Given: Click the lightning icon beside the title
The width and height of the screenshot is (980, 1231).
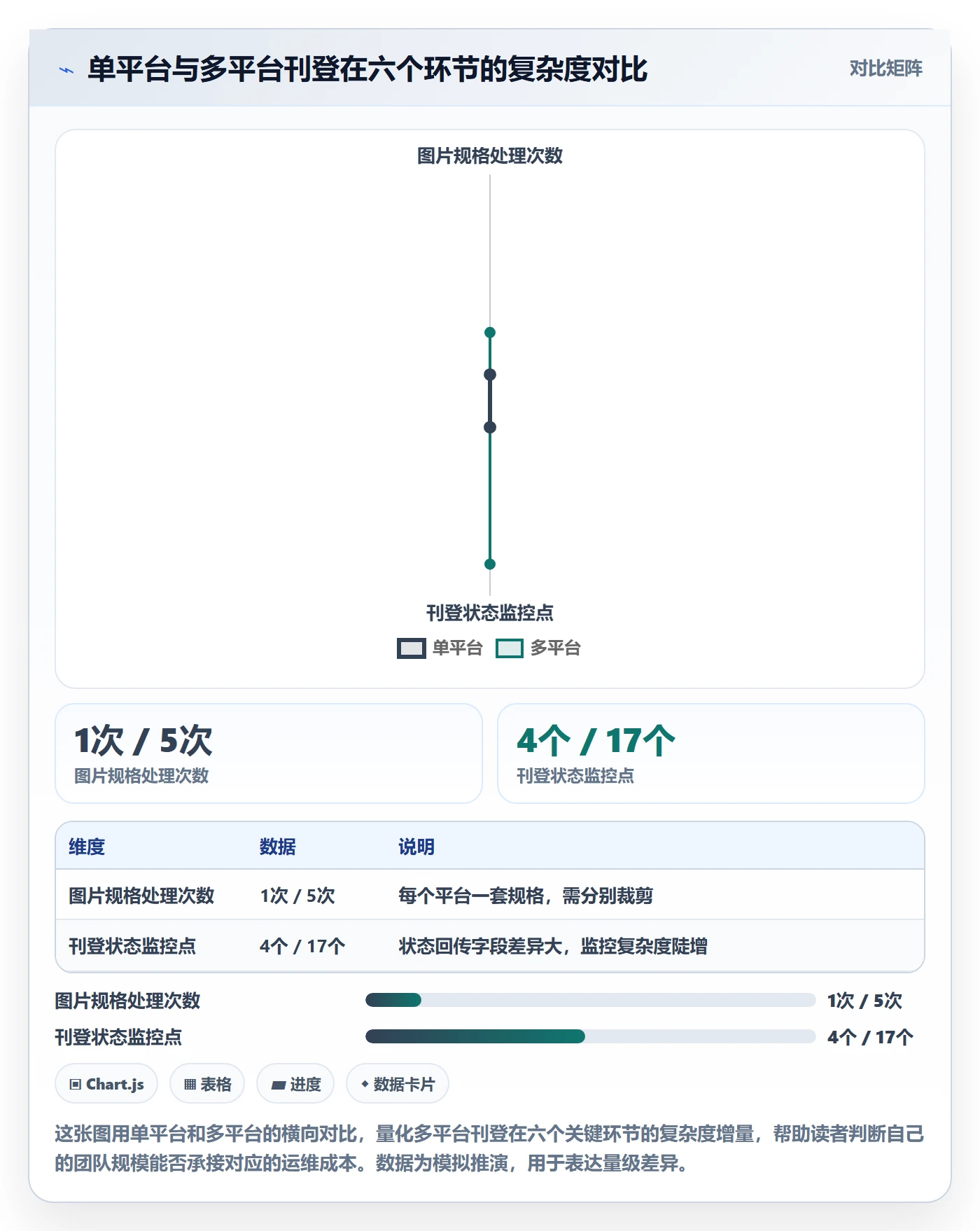Looking at the screenshot, I should tap(66, 70).
